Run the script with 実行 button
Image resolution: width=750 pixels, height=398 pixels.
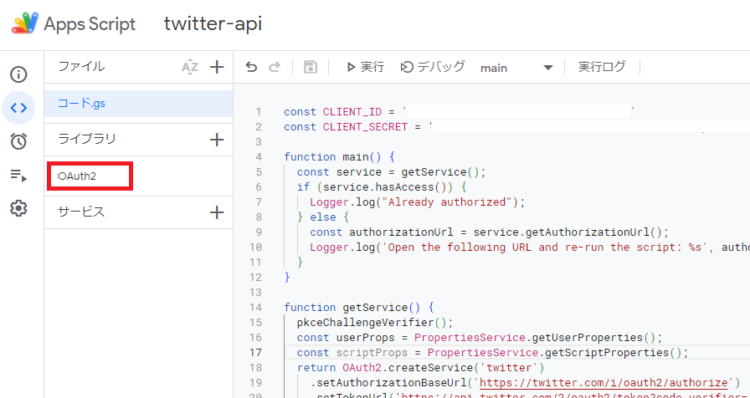365,67
